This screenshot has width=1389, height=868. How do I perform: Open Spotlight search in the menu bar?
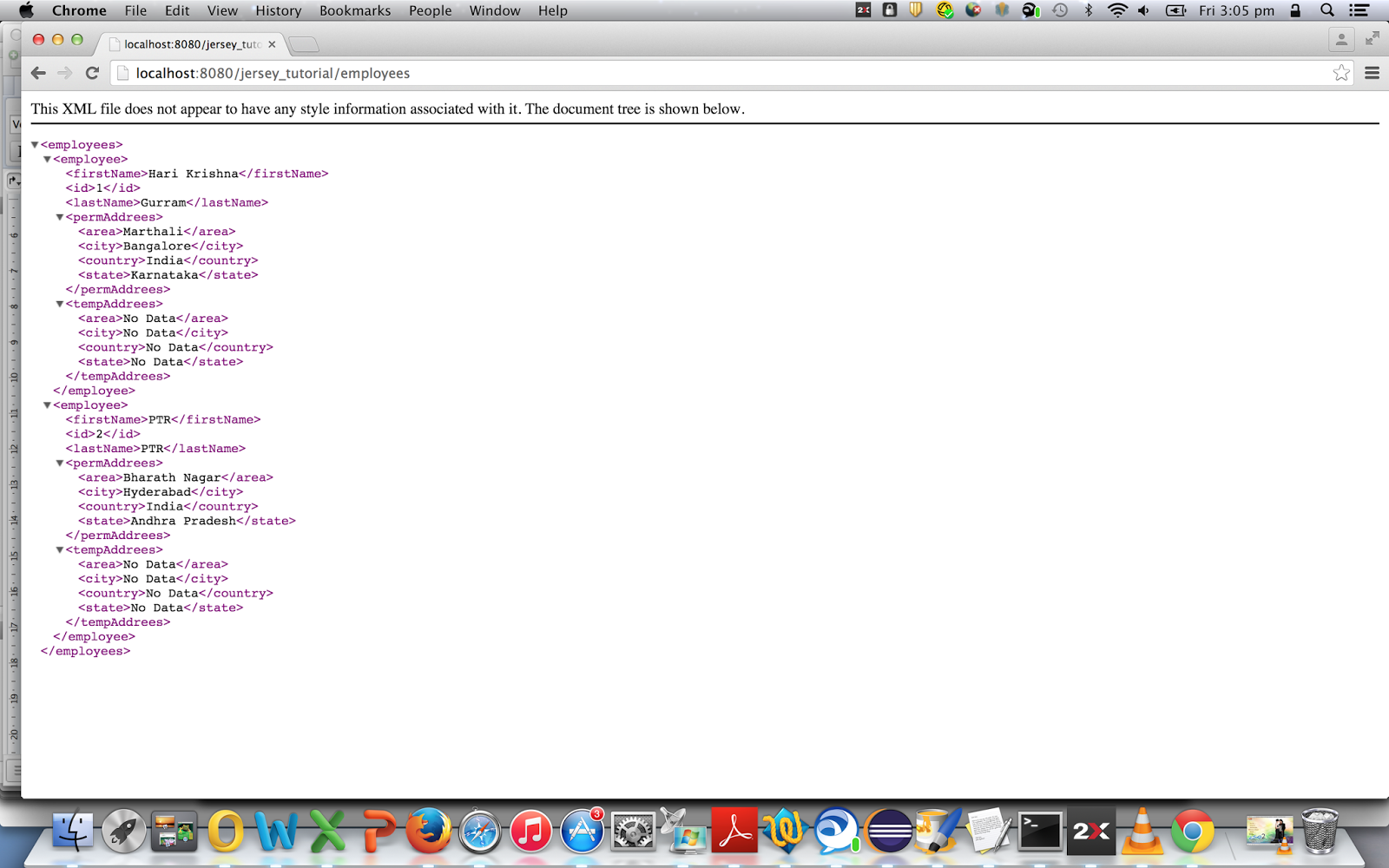click(1326, 10)
